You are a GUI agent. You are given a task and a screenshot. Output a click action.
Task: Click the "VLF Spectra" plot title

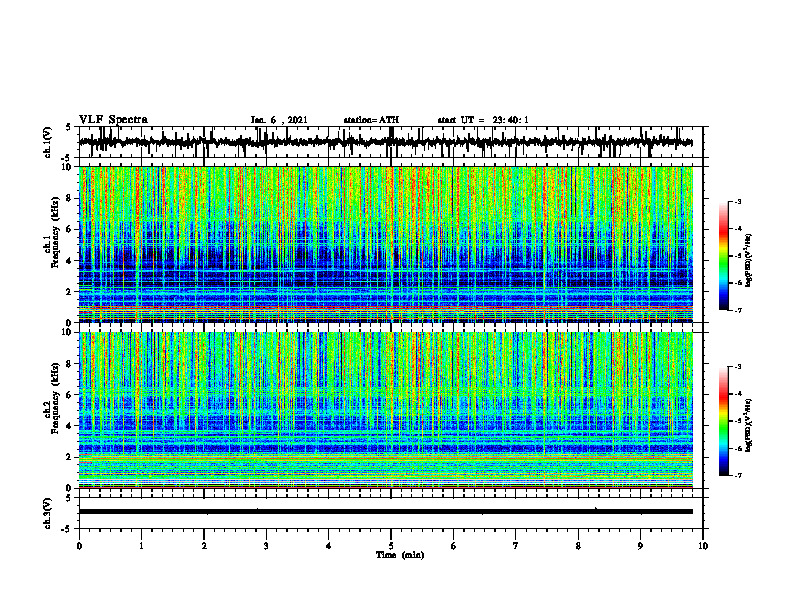113,120
